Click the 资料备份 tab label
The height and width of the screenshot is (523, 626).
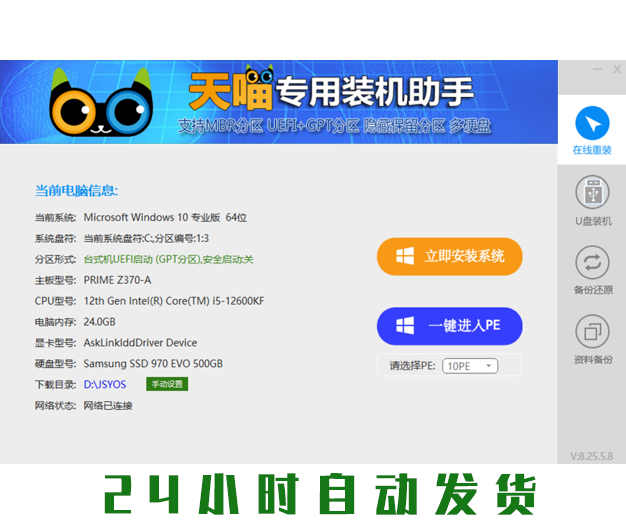click(593, 360)
